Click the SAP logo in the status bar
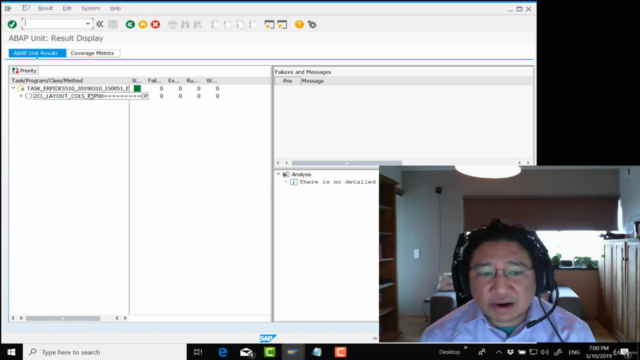Image resolution: width=640 pixels, height=360 pixels. point(268,338)
